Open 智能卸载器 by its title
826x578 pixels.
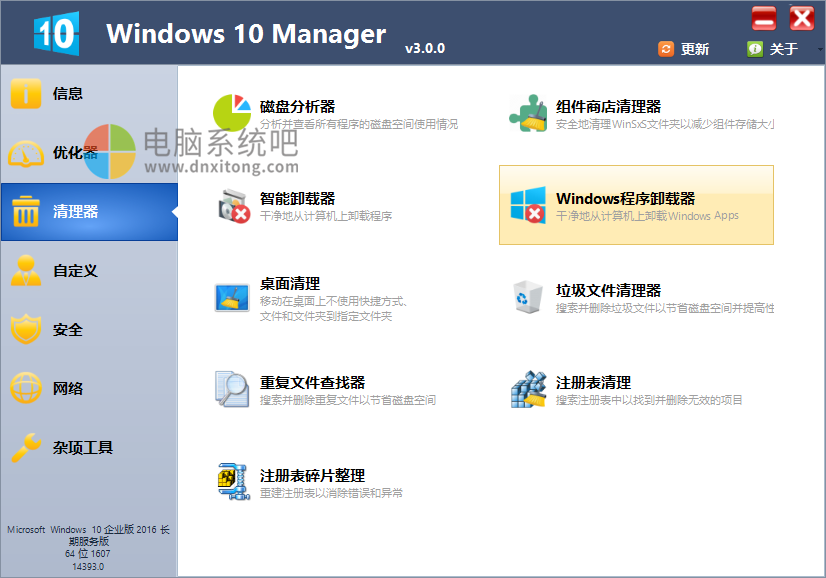click(x=297, y=199)
